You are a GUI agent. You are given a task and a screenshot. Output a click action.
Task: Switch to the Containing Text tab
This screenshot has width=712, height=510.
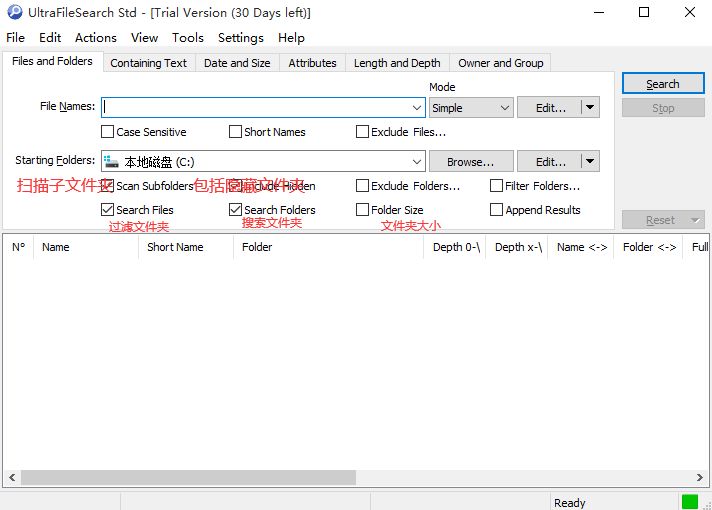[x=148, y=63]
